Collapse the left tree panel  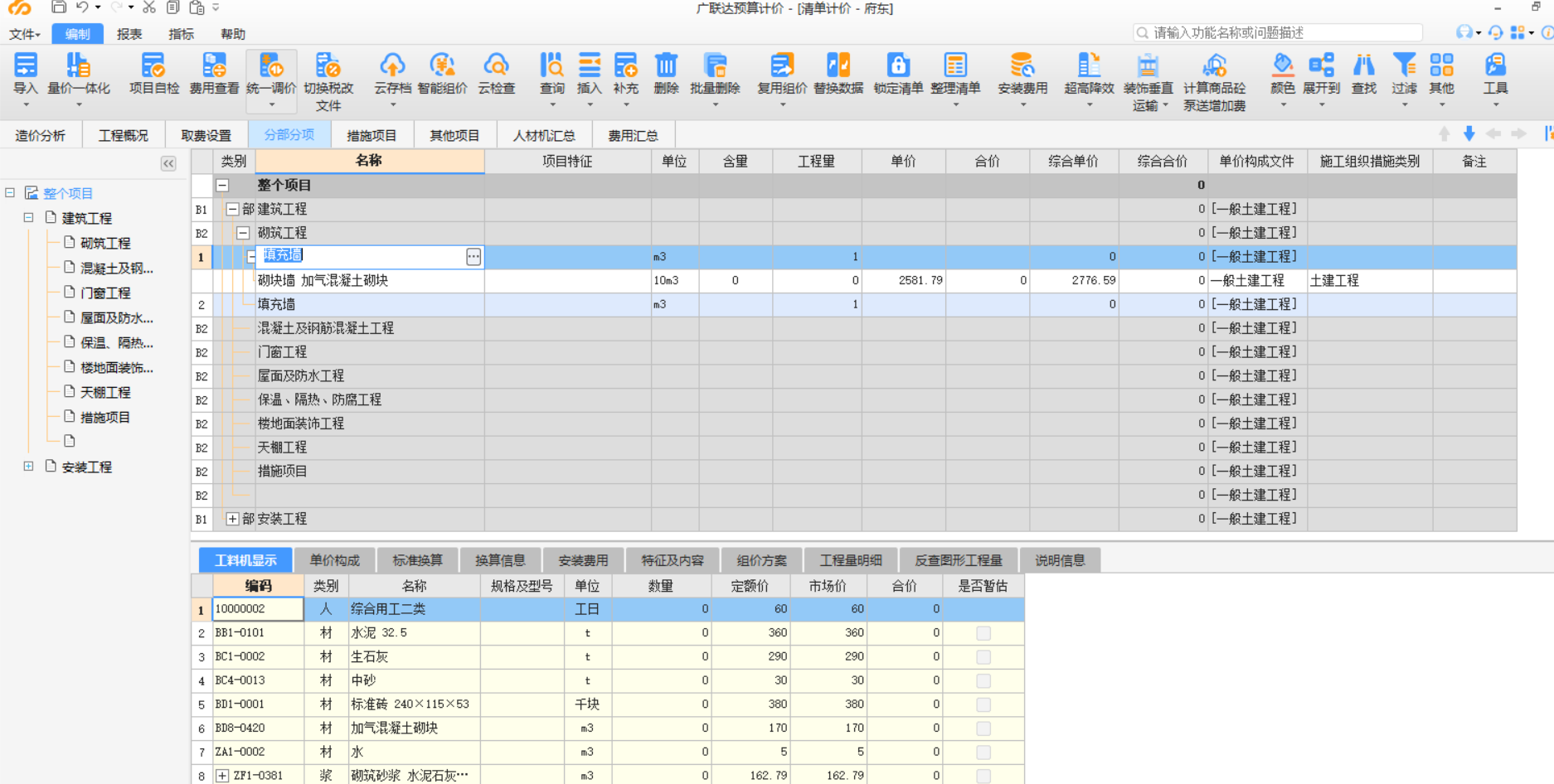coord(168,163)
